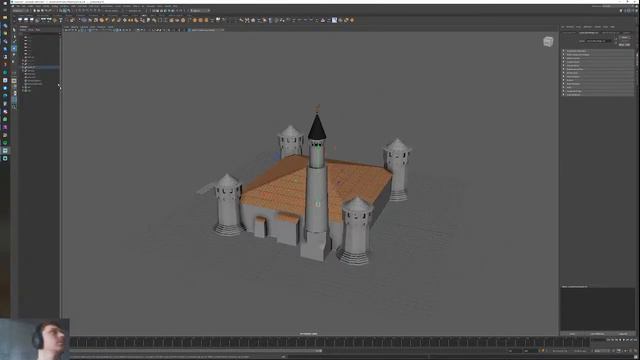Activate the highlighted Move tool in toolbox
Viewport: 640px width, 360px height.
(x=14, y=49)
